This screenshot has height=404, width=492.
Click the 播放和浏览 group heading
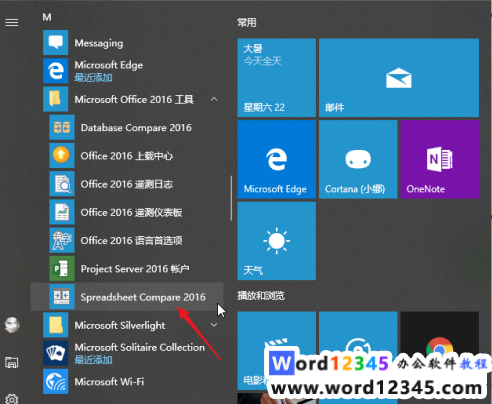click(261, 296)
